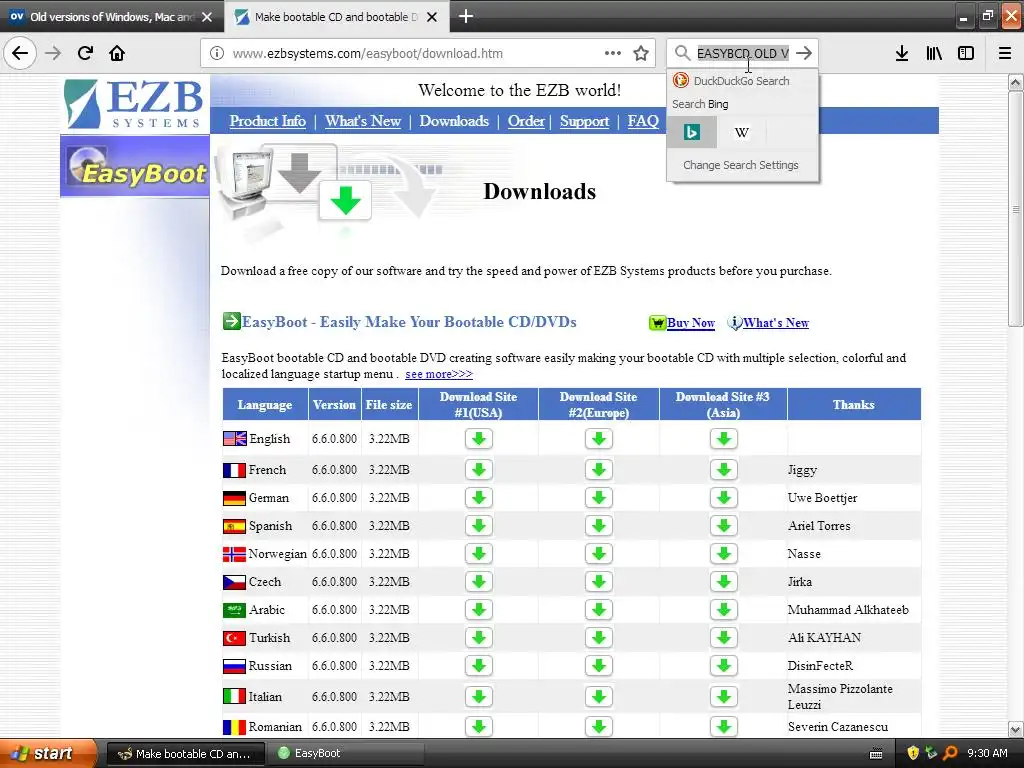Open the browser home page icon

[117, 53]
